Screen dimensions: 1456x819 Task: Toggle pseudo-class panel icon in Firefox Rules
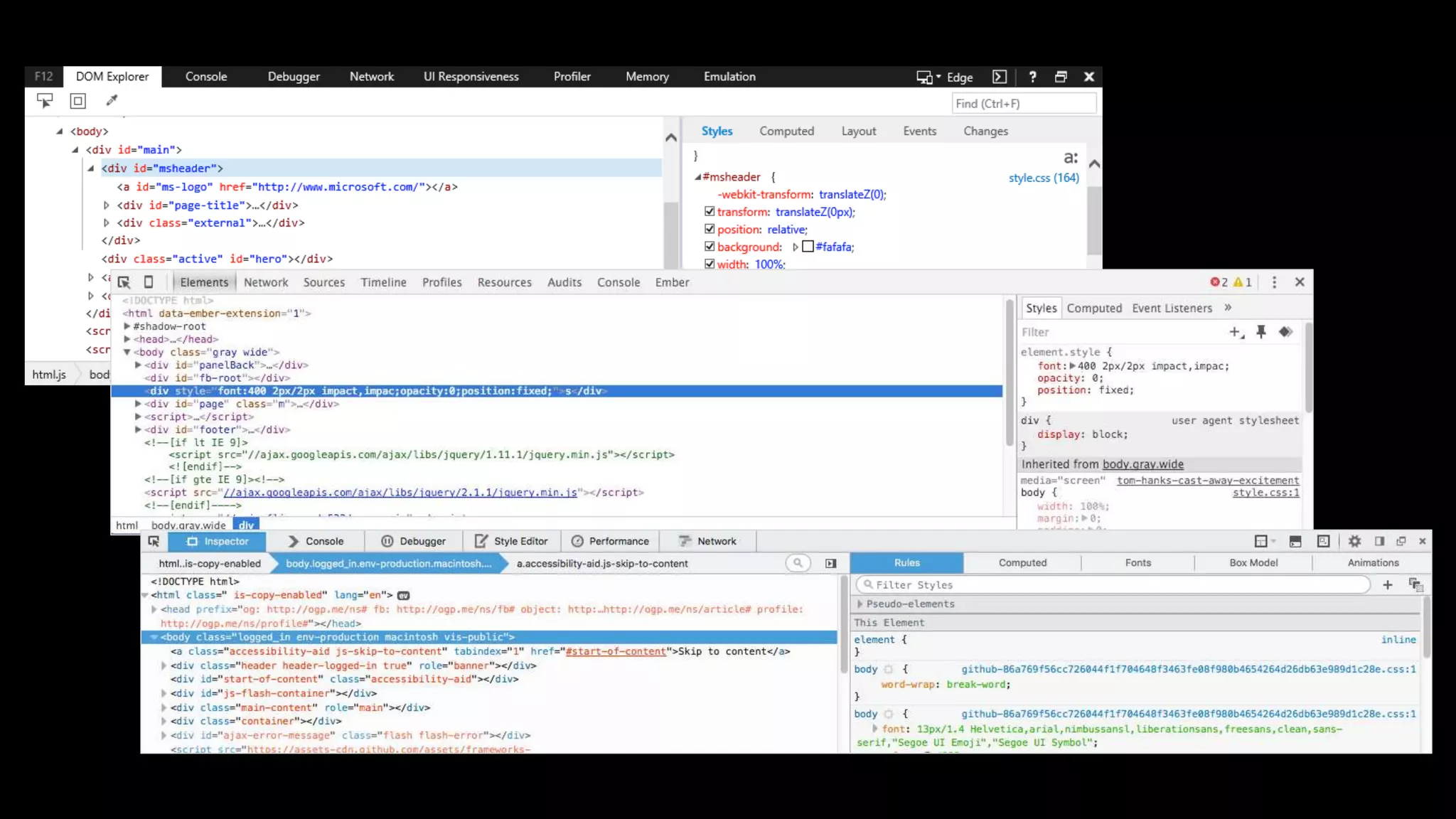pyautogui.click(x=1415, y=585)
